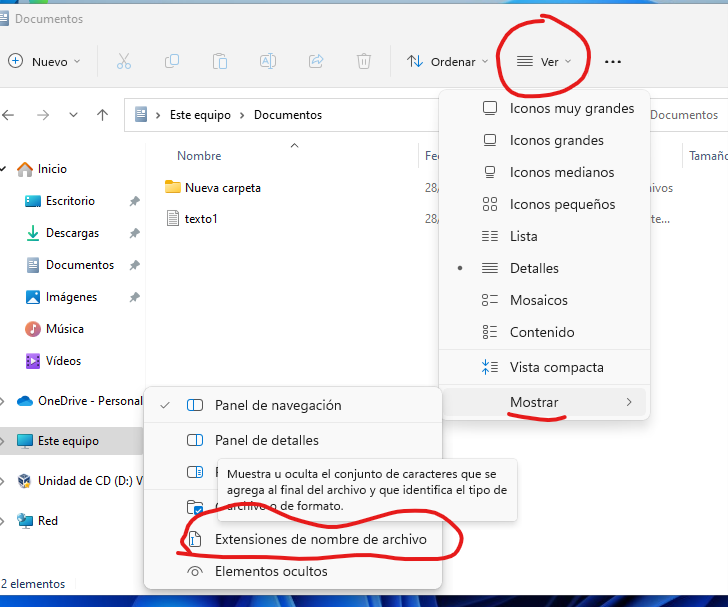
Task: Click the Share icon in toolbar
Action: (316, 62)
